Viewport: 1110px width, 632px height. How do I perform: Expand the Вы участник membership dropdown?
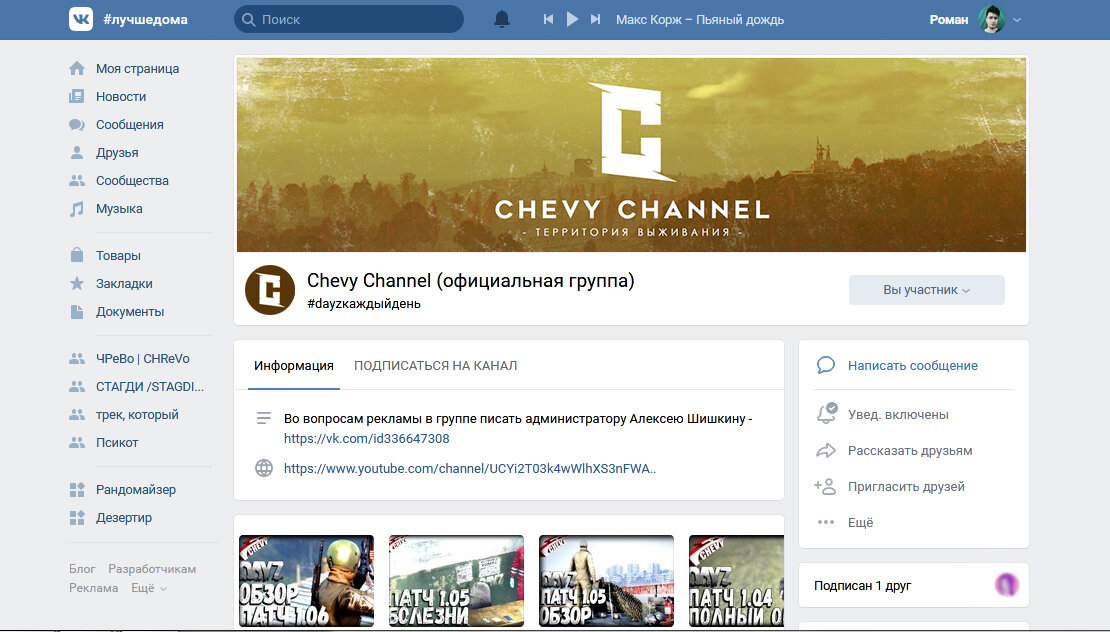926,289
